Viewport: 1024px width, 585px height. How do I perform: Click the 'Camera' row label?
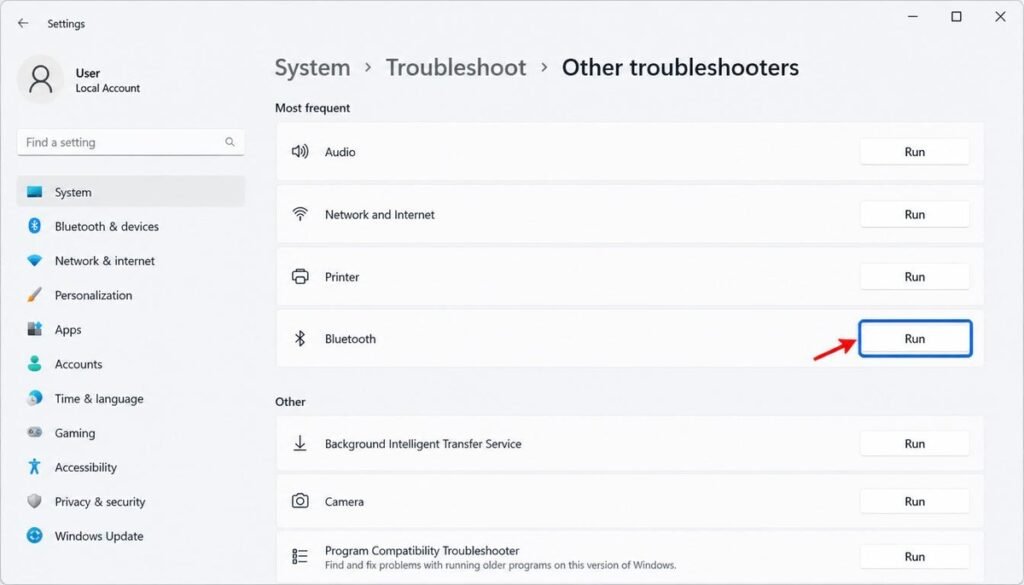344,501
